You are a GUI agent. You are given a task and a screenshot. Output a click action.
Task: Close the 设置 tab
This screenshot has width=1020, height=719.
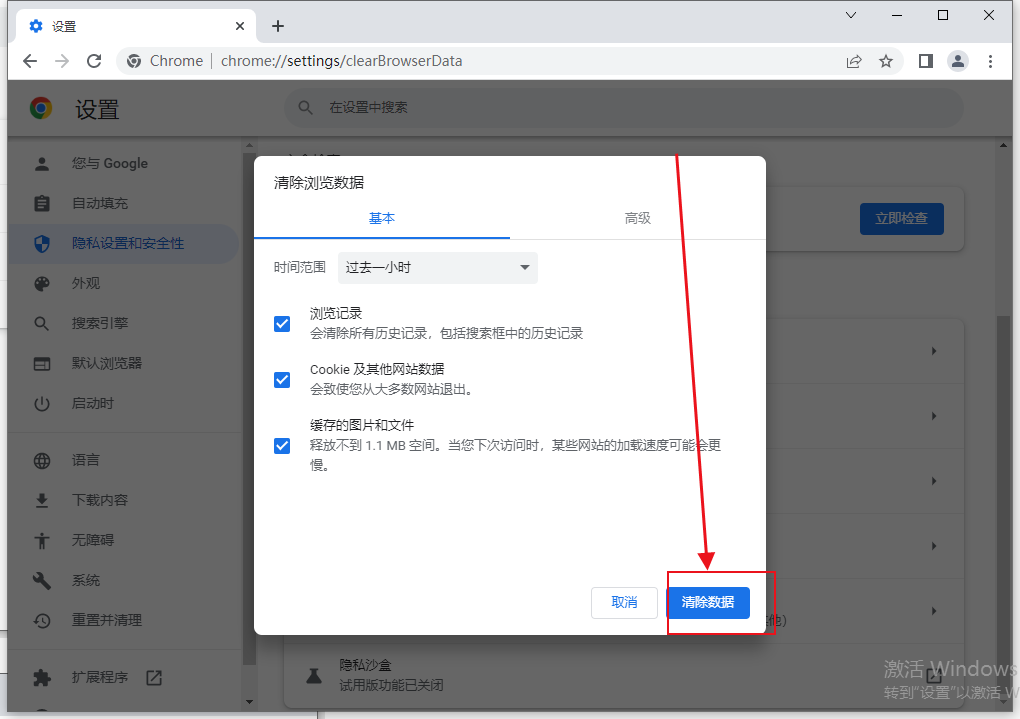(240, 26)
